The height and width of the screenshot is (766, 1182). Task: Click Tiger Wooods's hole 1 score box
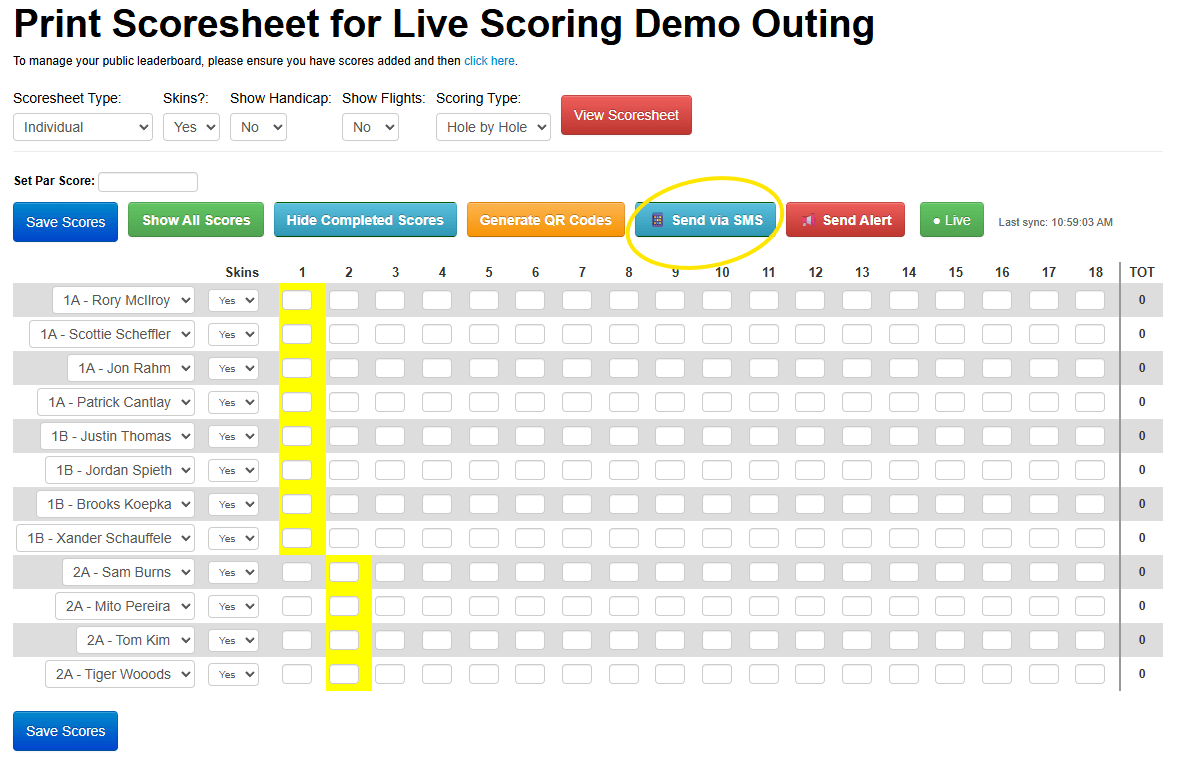(x=297, y=673)
